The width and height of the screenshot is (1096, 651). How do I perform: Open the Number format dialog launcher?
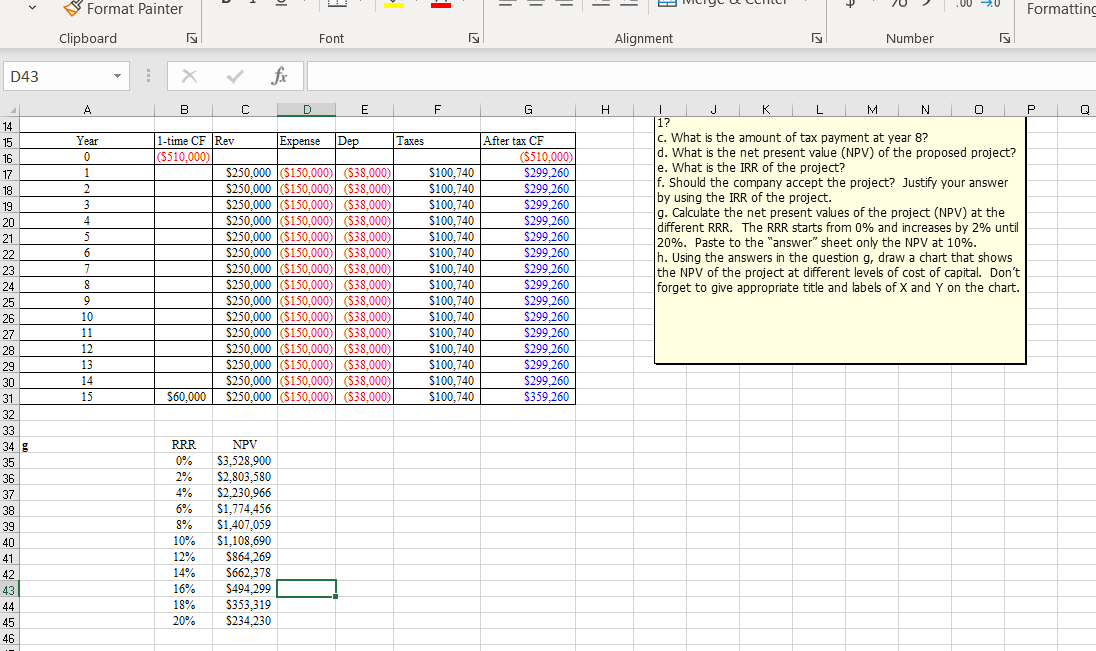coord(1004,38)
